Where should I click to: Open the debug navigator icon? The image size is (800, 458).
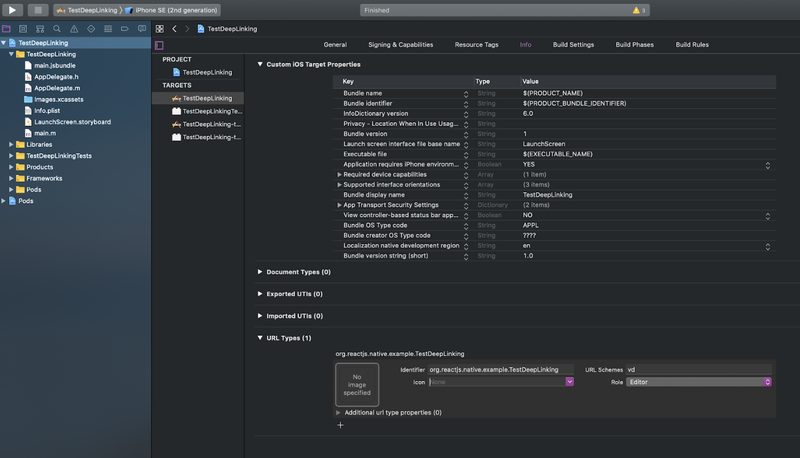tap(108, 29)
